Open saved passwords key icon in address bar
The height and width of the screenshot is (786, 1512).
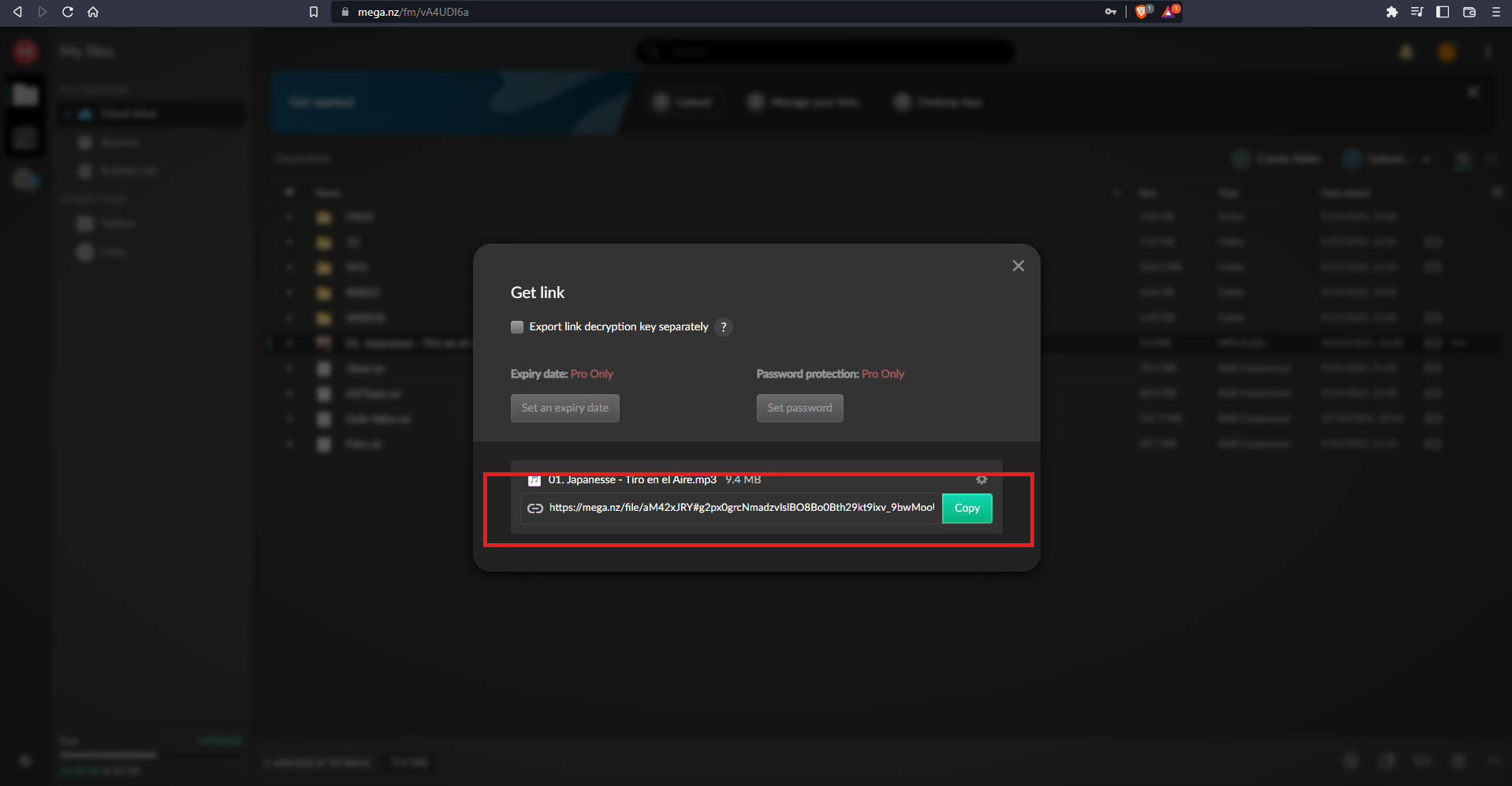(x=1111, y=12)
